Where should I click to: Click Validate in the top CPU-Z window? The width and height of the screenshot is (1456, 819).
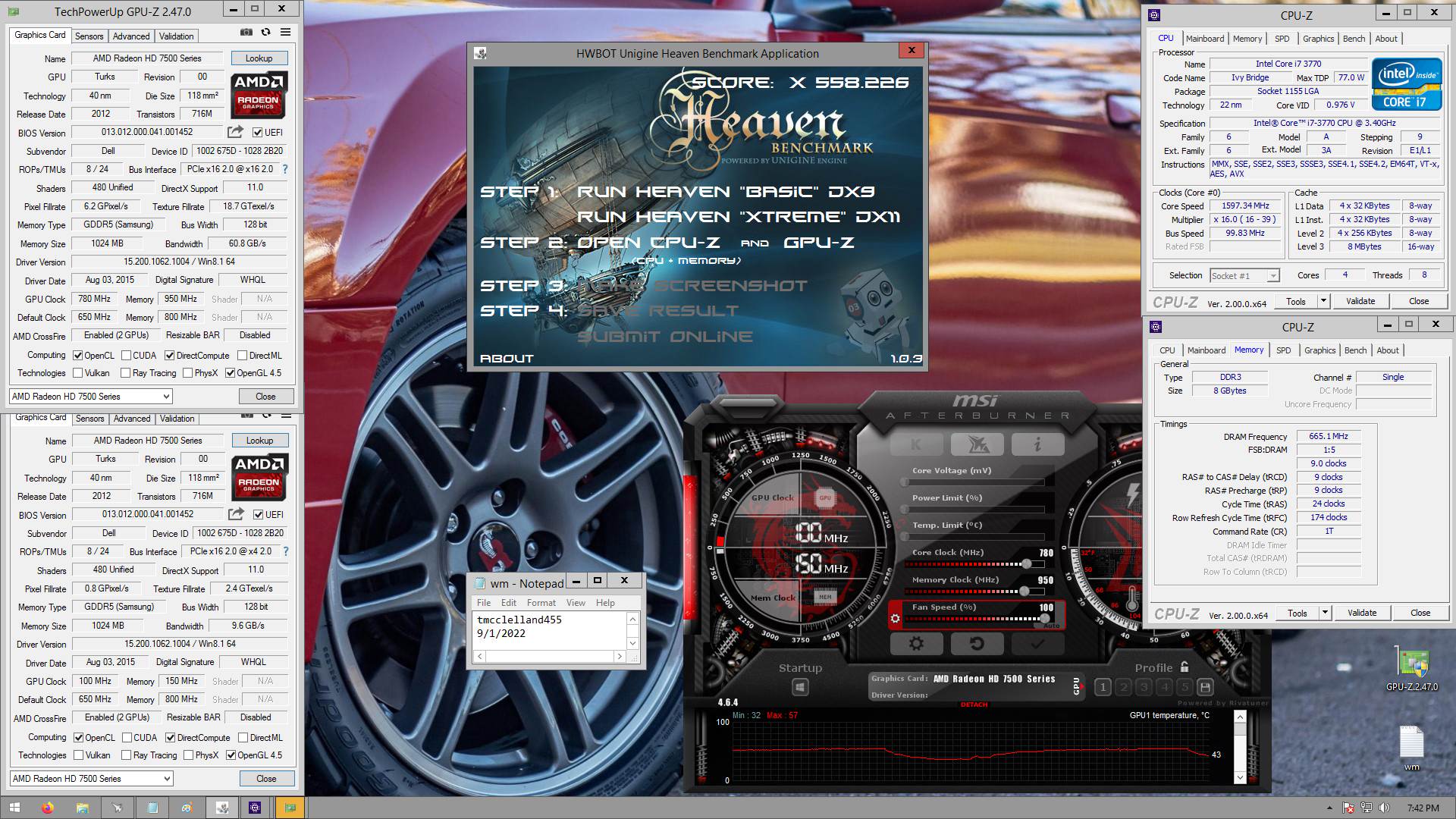1360,301
